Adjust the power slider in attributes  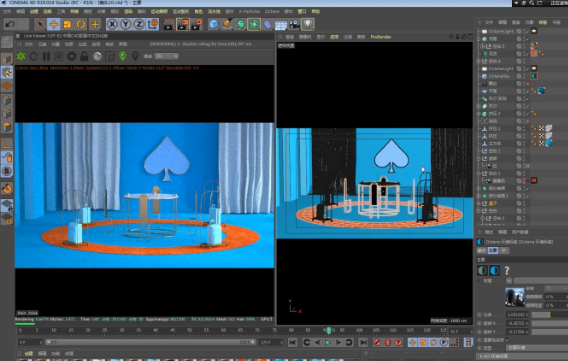tap(550, 315)
